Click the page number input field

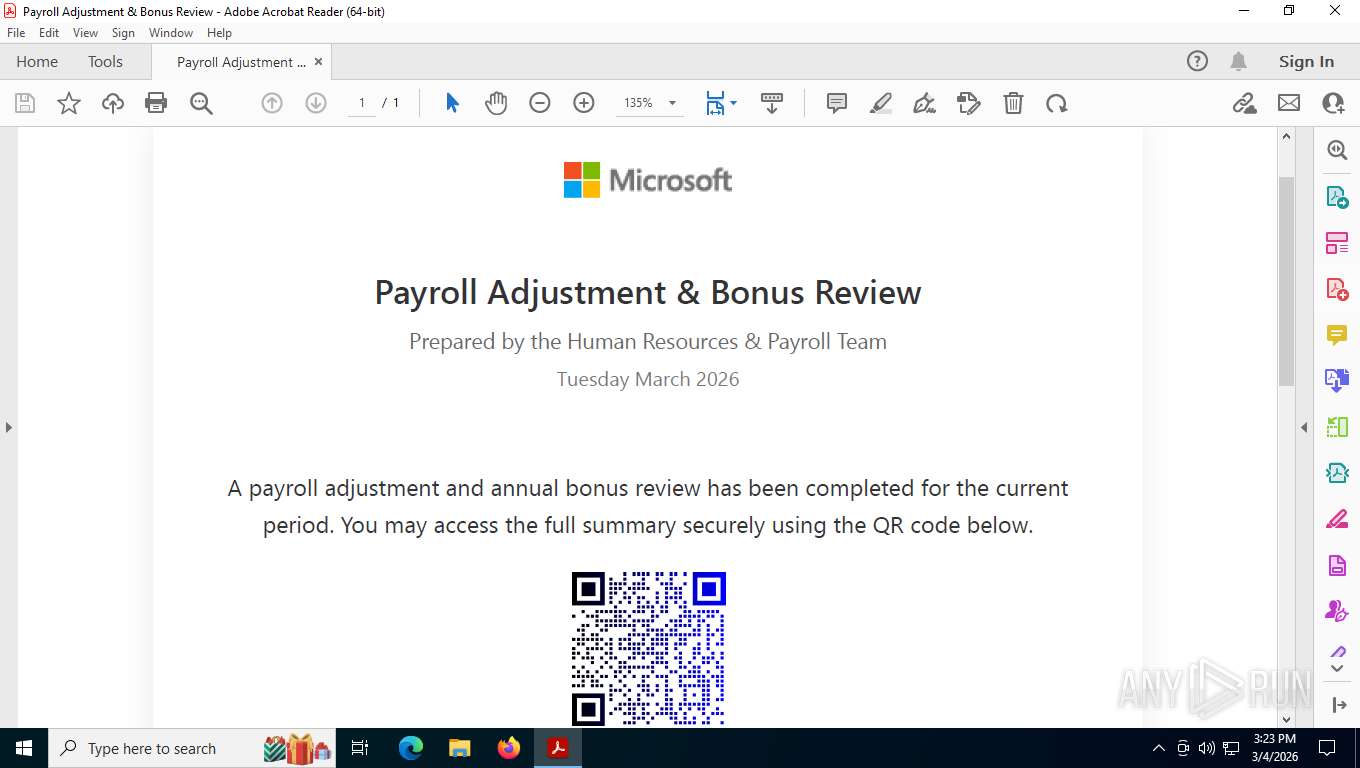click(362, 103)
